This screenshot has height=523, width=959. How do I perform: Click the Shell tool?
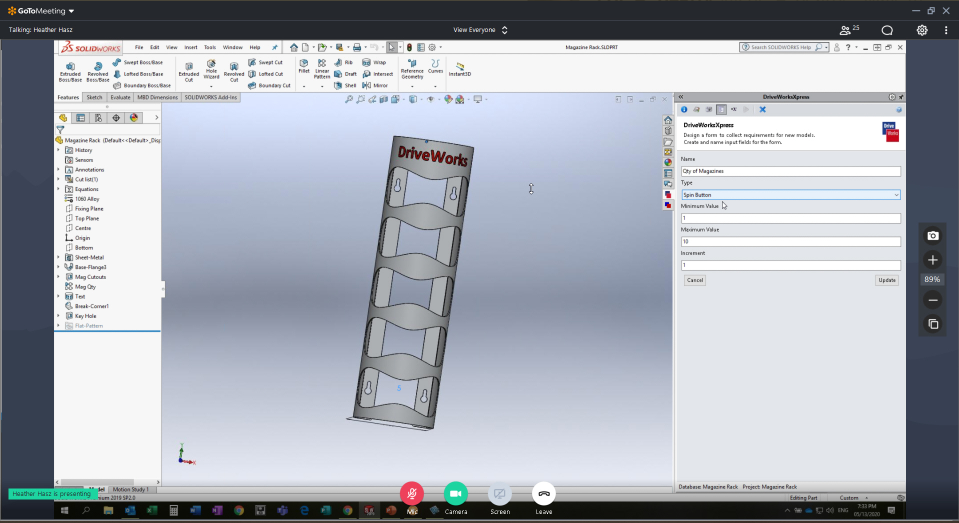pyautogui.click(x=345, y=86)
